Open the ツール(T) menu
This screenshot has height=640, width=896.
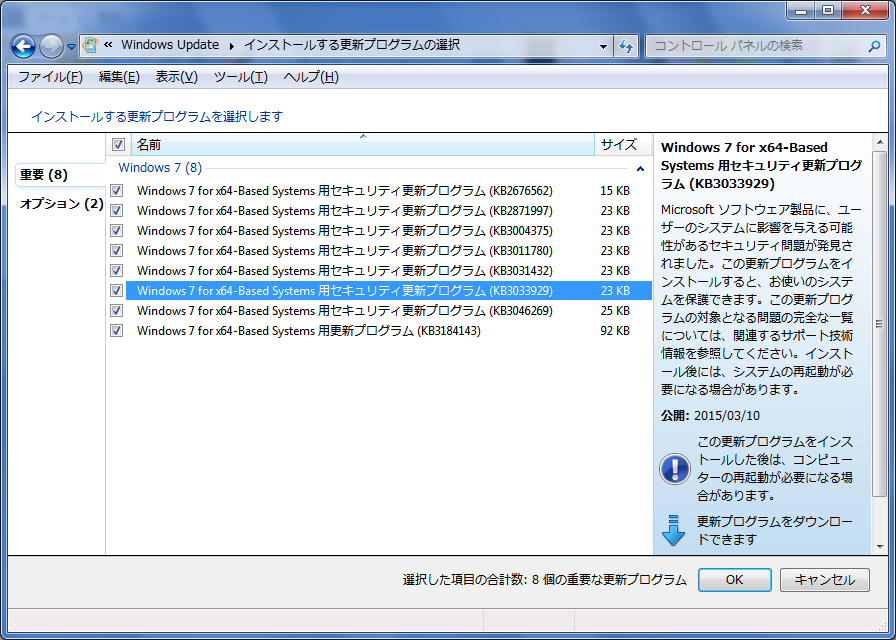tap(240, 77)
